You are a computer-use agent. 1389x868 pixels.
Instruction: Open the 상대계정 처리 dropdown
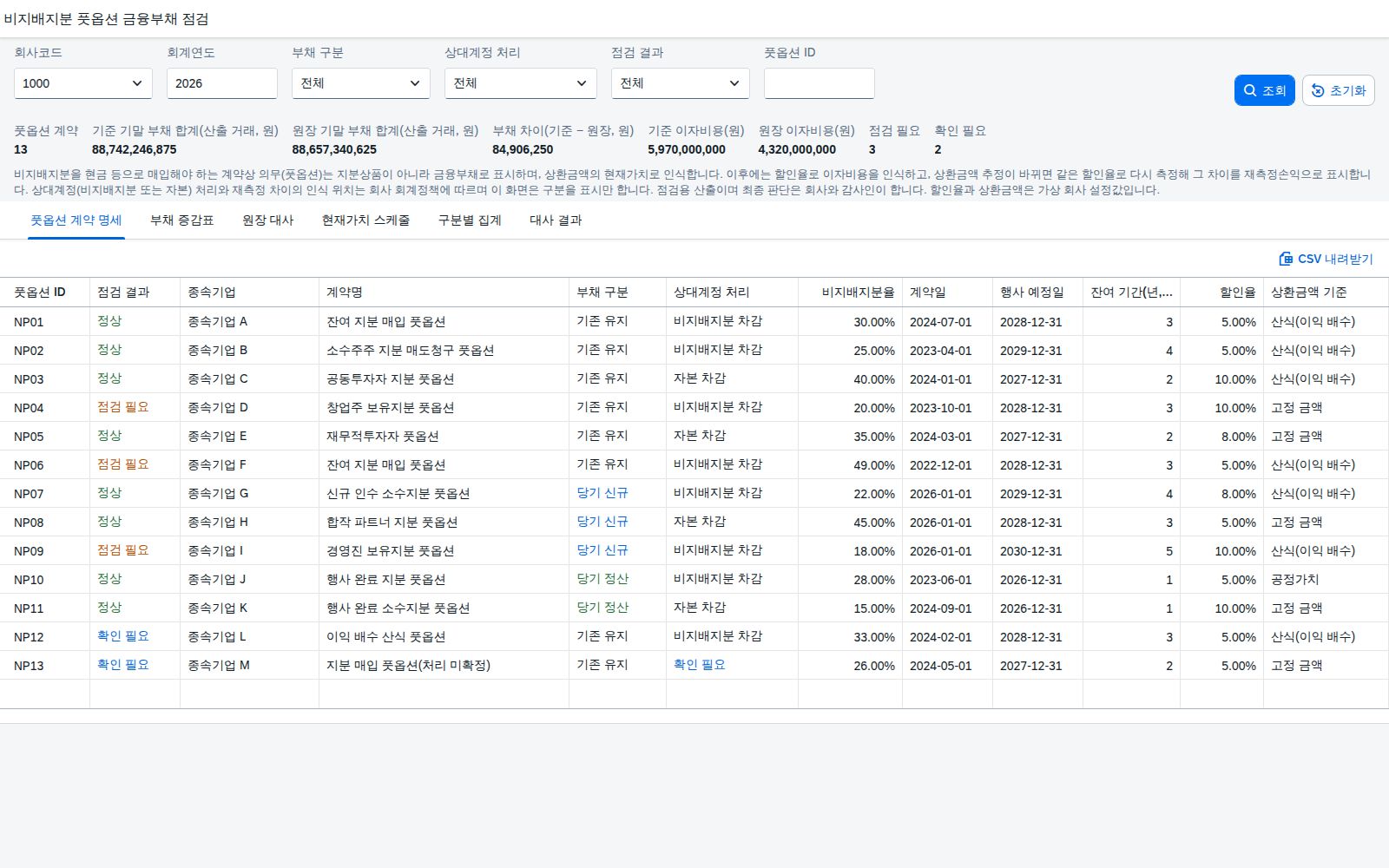(x=521, y=83)
